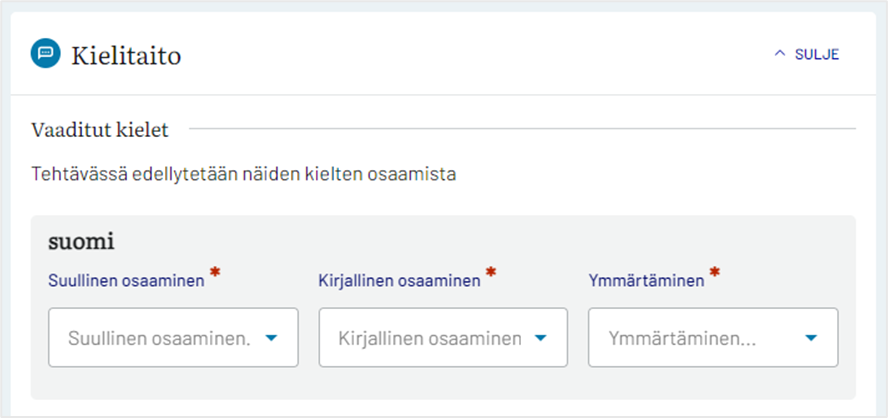Screen dimensions: 888x418
Task: Collapse the section with the SULJE button
Action: coord(806,54)
